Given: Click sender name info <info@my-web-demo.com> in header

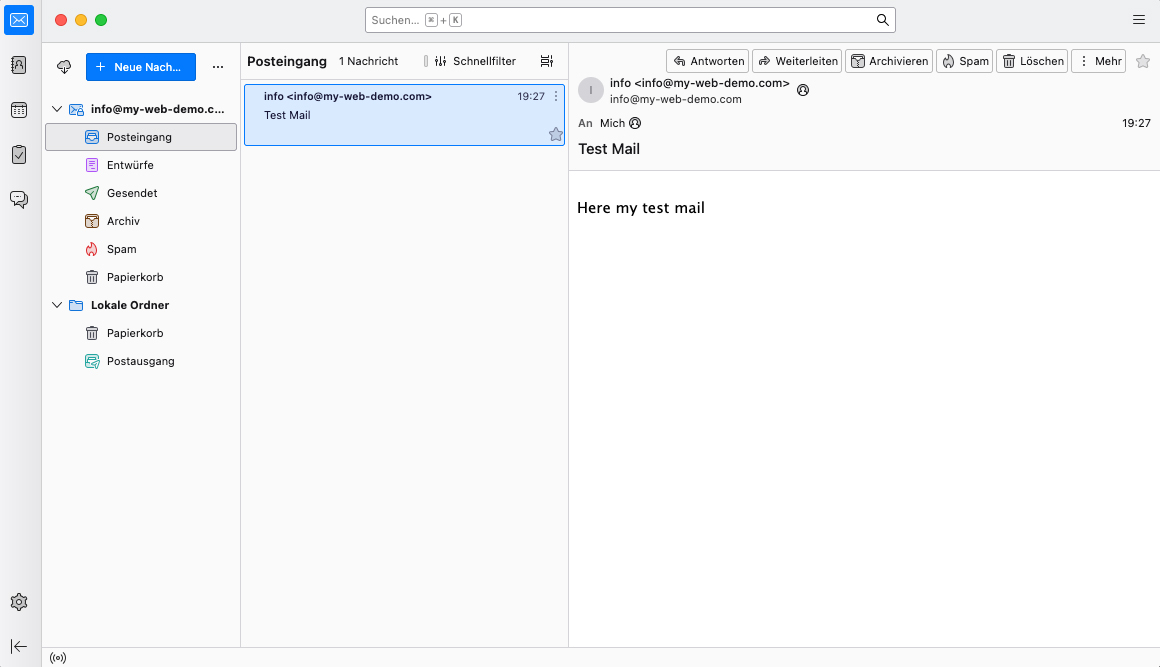Looking at the screenshot, I should click(x=700, y=84).
